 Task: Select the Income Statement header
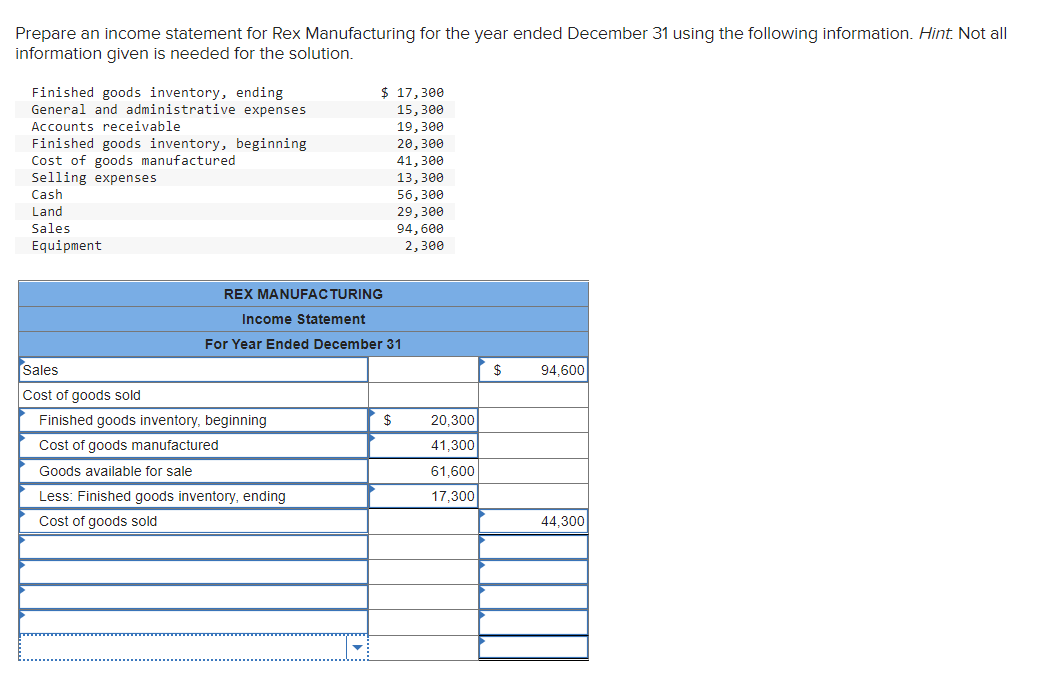(303, 319)
